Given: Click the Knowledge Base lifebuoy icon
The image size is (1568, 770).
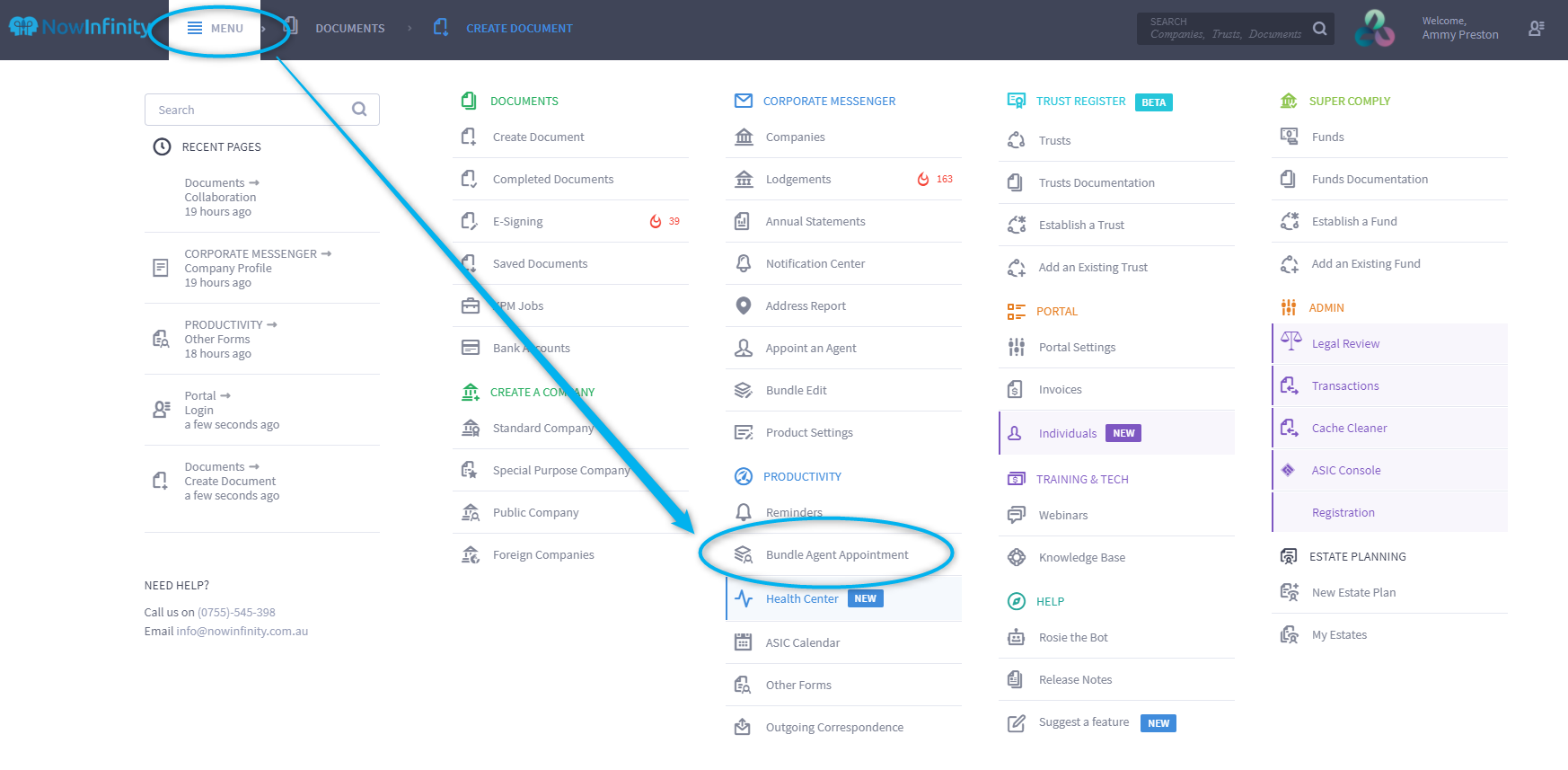Looking at the screenshot, I should click(1016, 557).
